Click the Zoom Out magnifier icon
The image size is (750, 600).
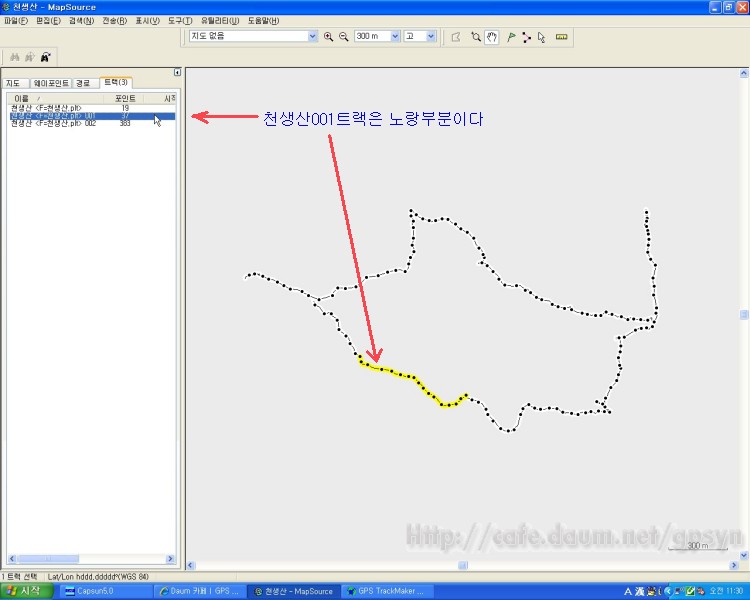point(343,37)
